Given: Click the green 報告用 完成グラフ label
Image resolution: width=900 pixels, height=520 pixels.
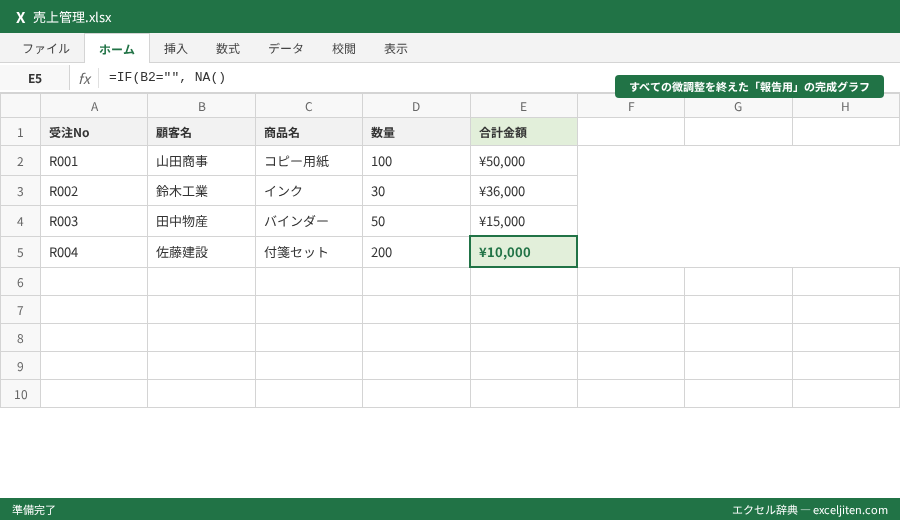Looking at the screenshot, I should pos(749,87).
